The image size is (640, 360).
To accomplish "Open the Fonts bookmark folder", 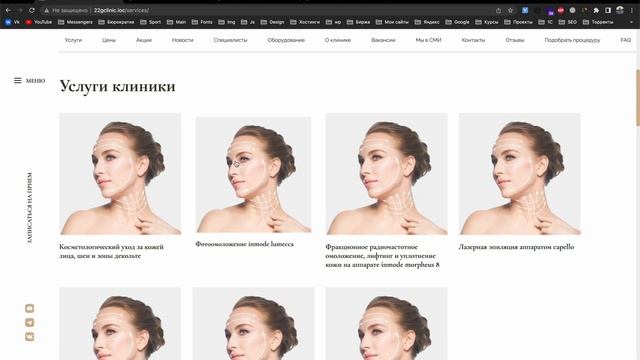I will (x=202, y=22).
